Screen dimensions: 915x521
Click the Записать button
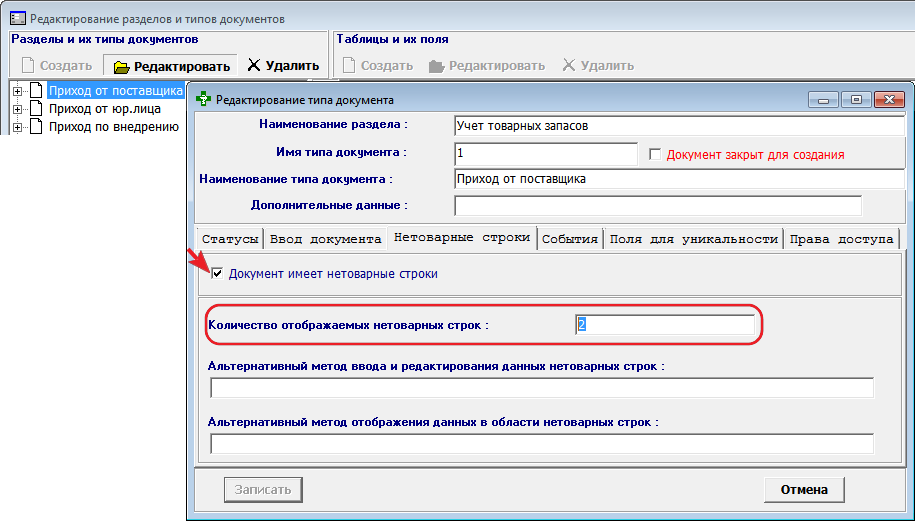[x=262, y=490]
